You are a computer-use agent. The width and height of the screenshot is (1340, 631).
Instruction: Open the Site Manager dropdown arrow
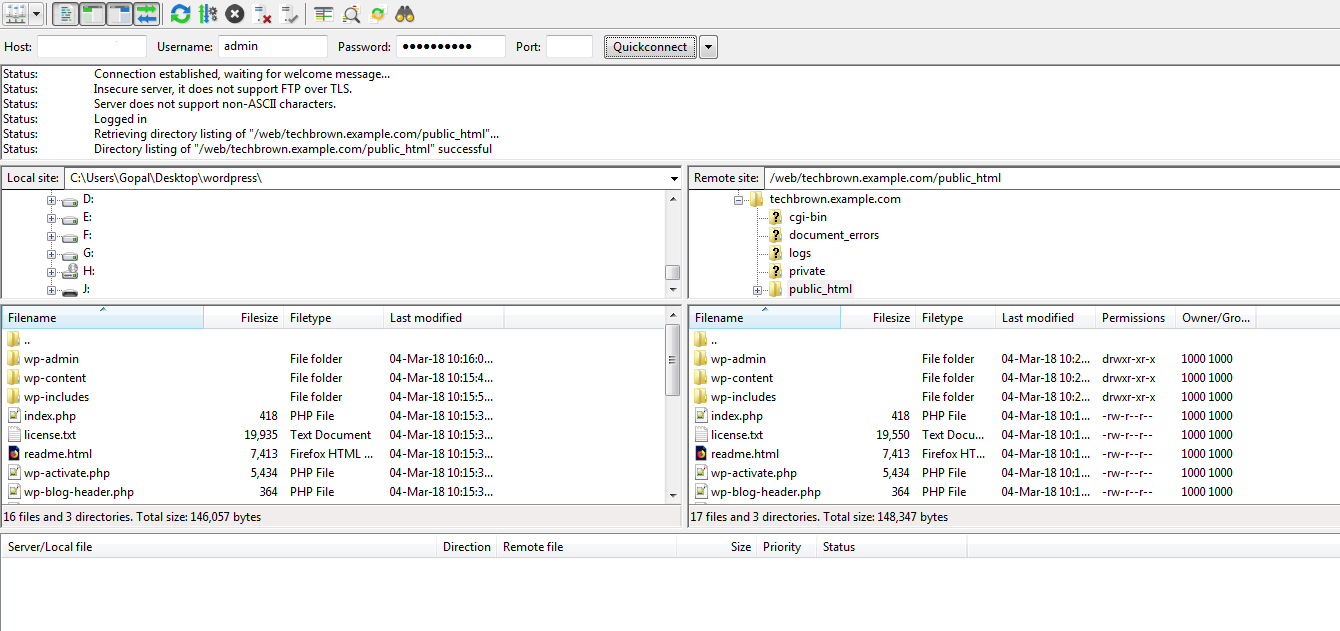(37, 14)
